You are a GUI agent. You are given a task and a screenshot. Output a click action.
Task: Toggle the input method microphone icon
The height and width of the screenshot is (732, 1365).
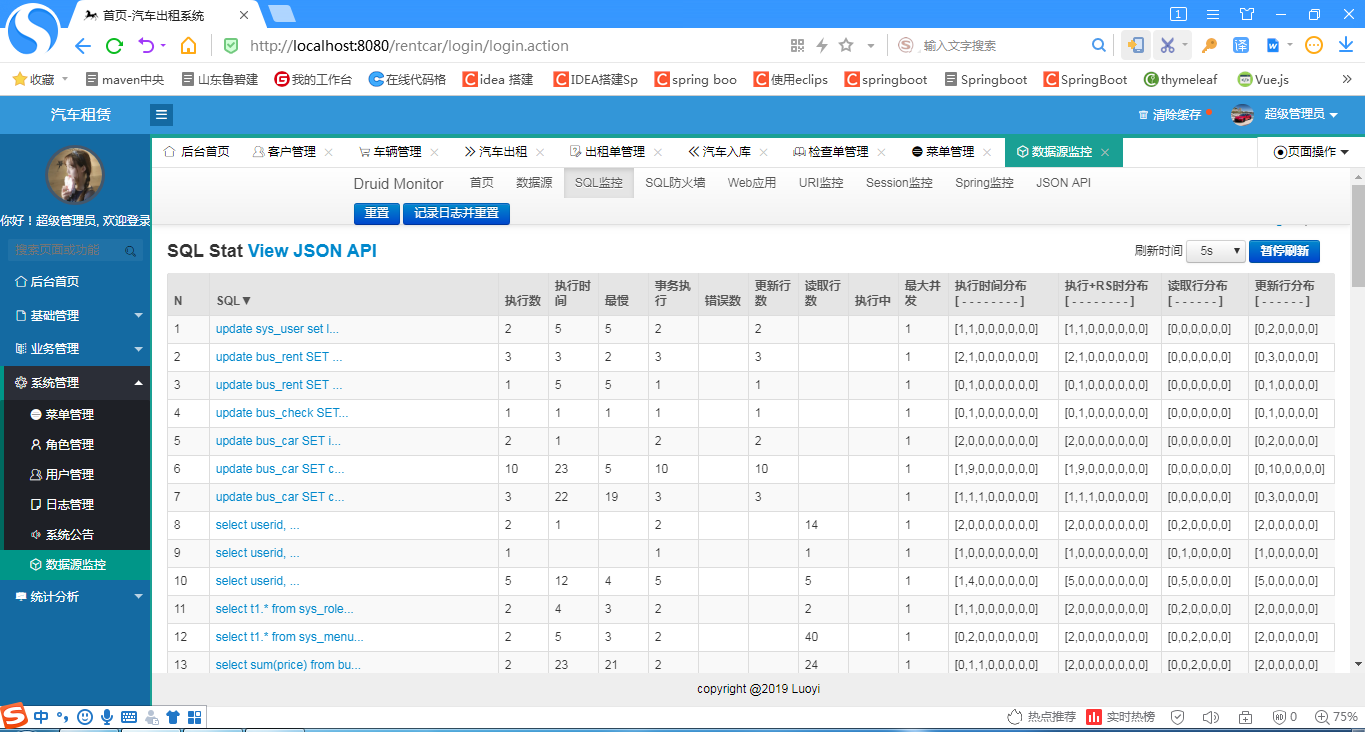pos(107,717)
